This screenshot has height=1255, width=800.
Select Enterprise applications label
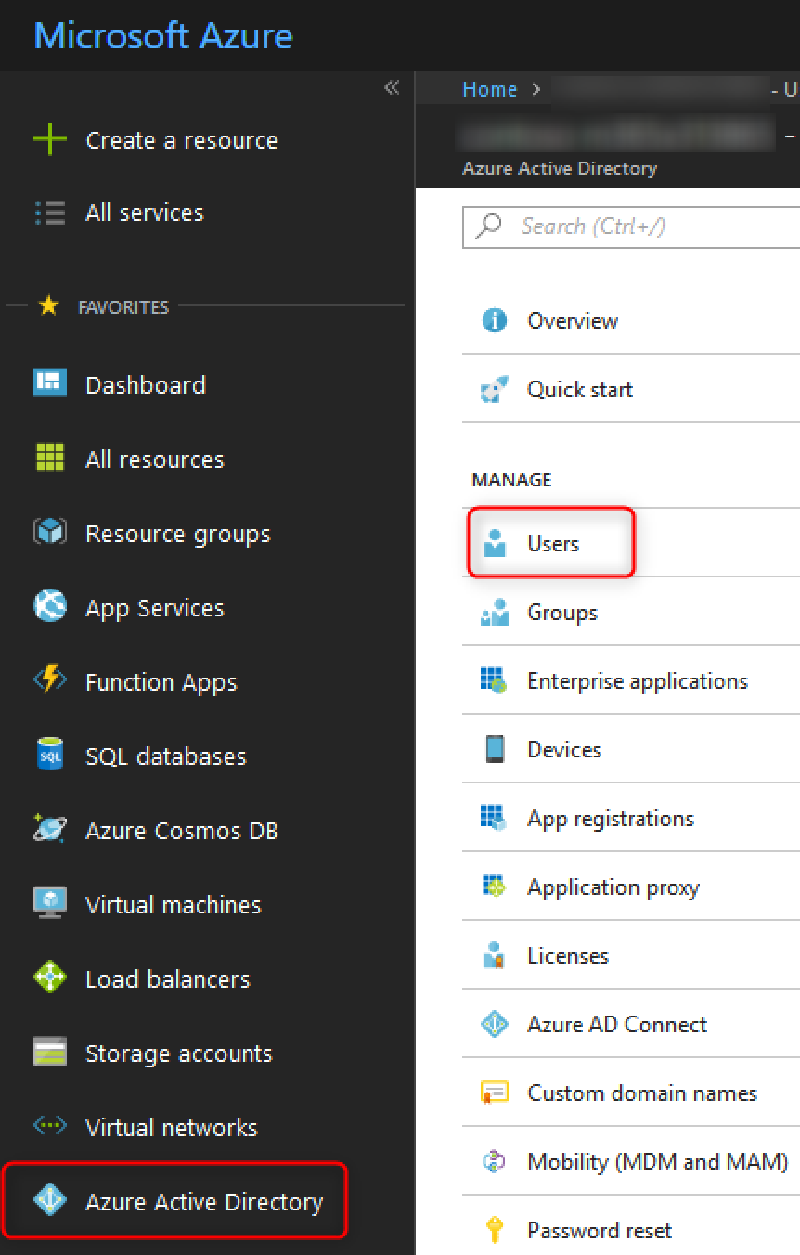click(637, 681)
